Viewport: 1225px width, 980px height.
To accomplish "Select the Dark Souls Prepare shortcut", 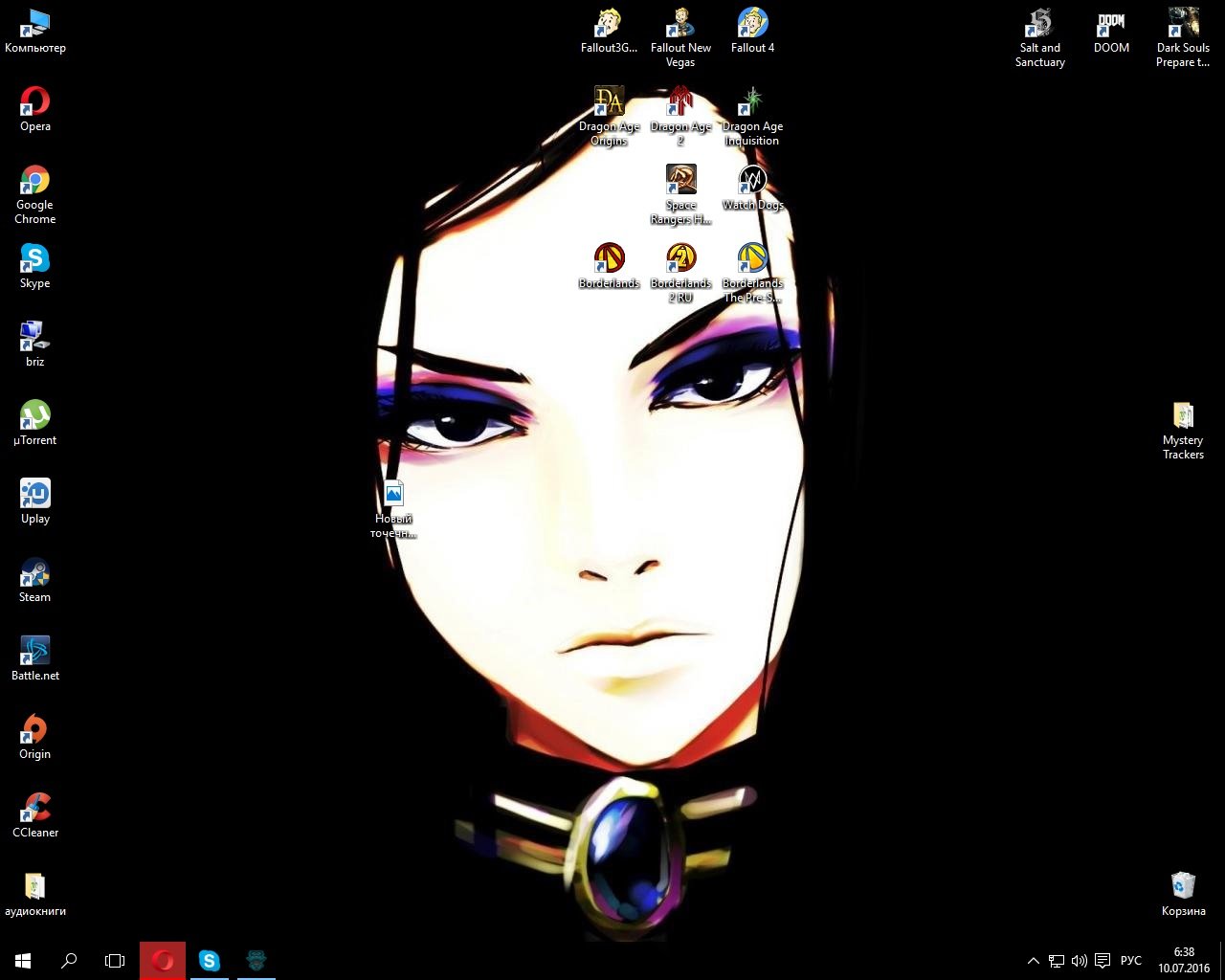I will pos(1183,38).
